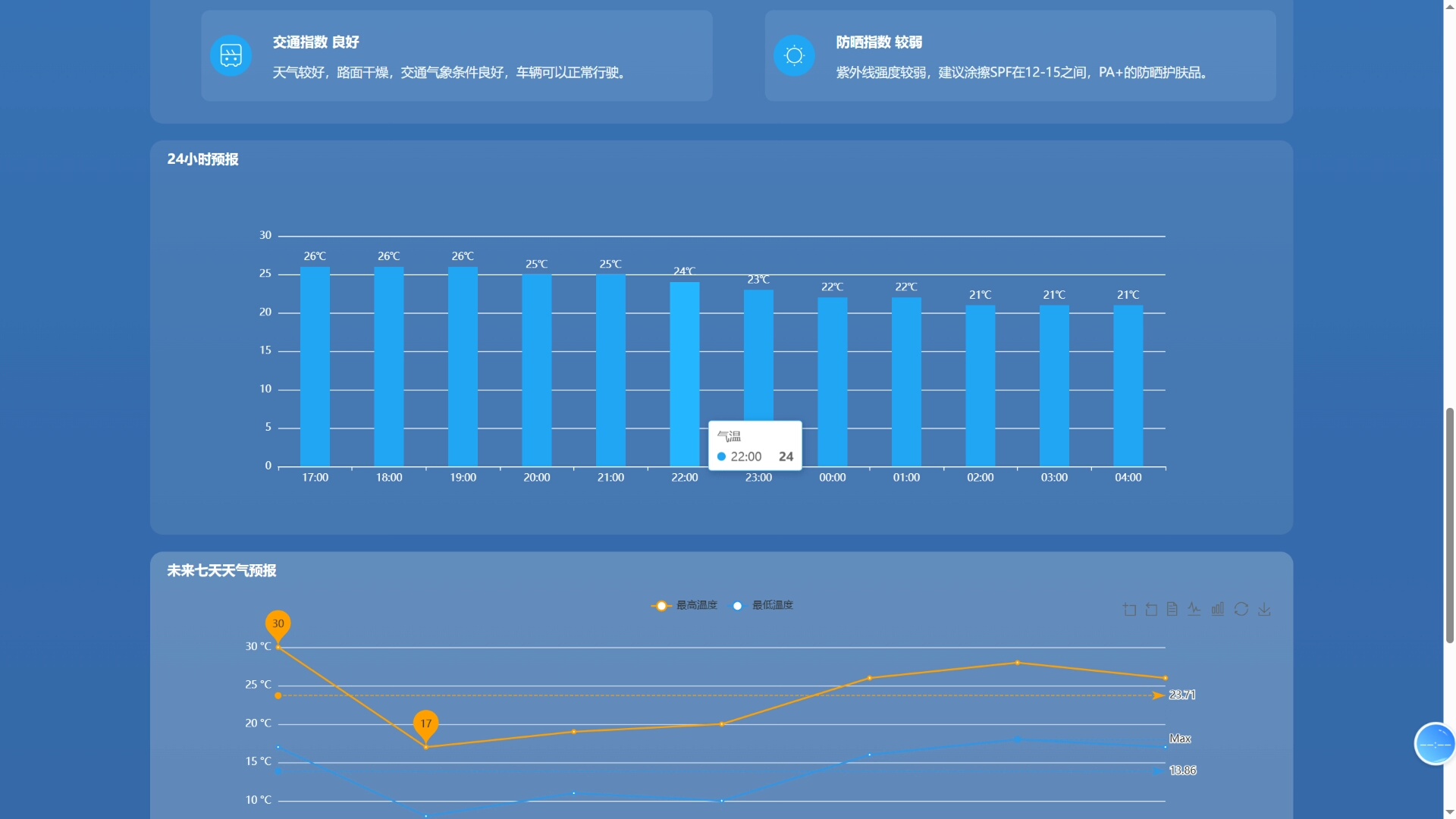This screenshot has height=819, width=1456.
Task: Click the orange 30 max marker pin
Action: [x=278, y=624]
